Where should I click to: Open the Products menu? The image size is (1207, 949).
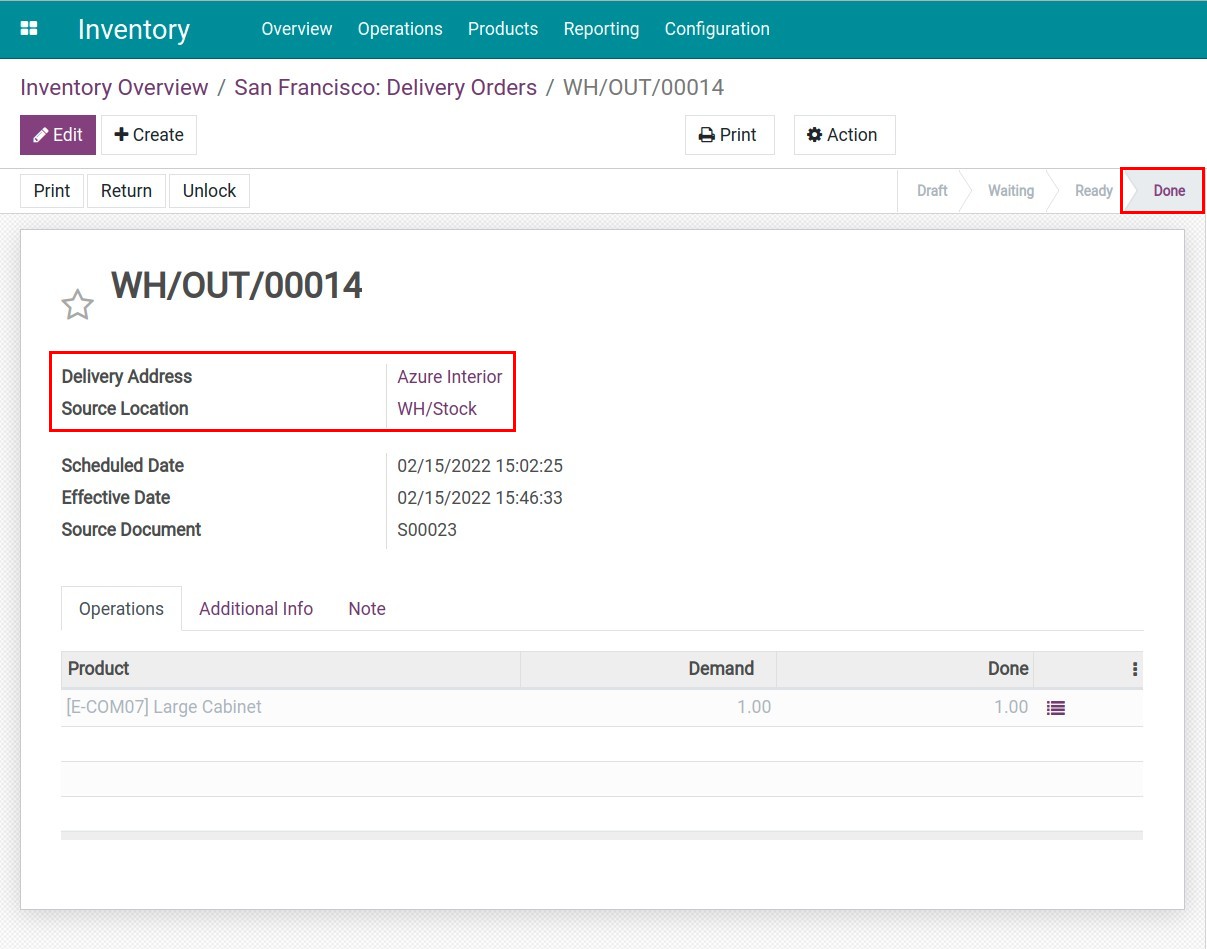pyautogui.click(x=503, y=29)
